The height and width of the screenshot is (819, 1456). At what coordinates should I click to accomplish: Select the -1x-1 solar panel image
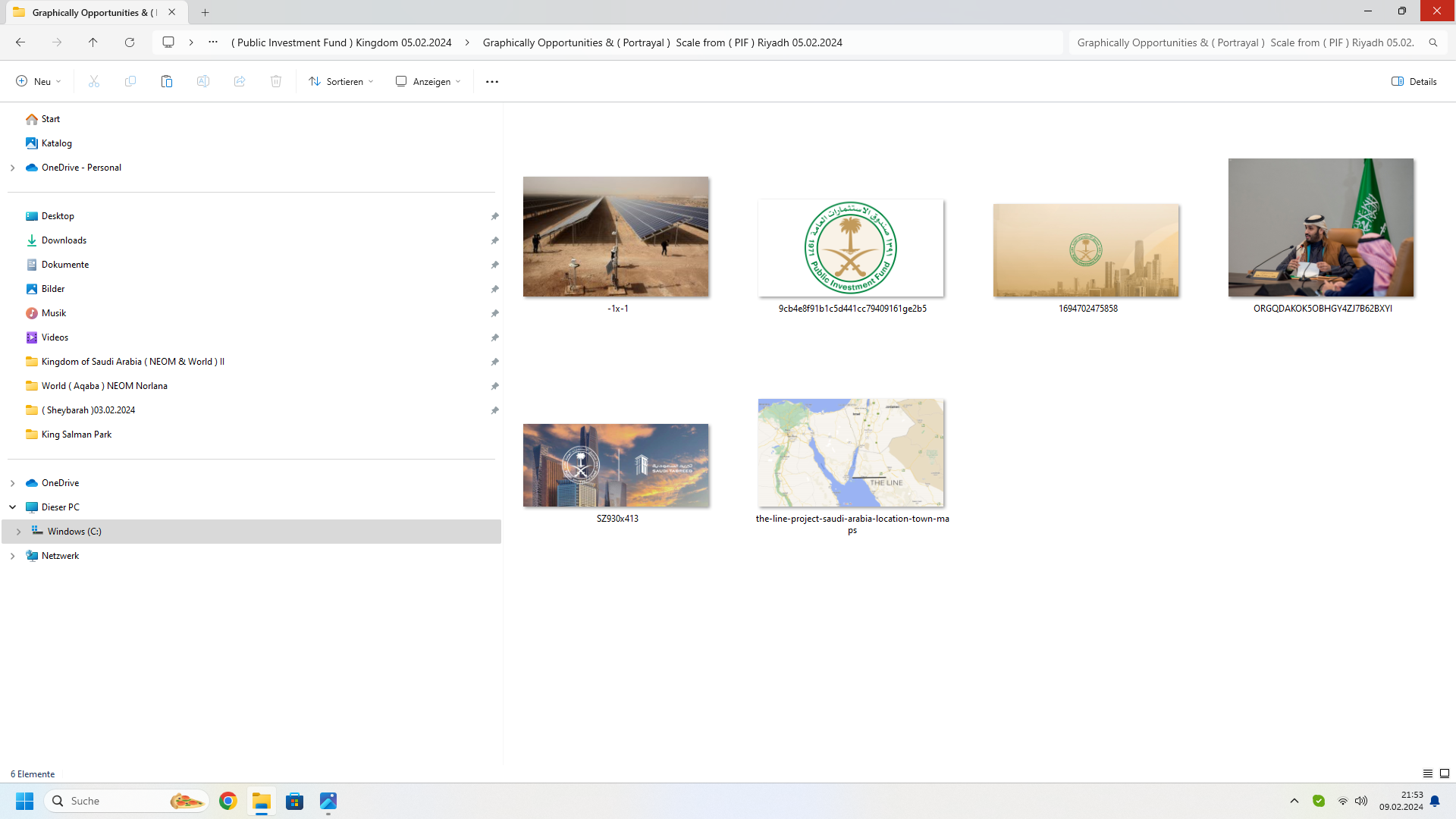point(616,237)
